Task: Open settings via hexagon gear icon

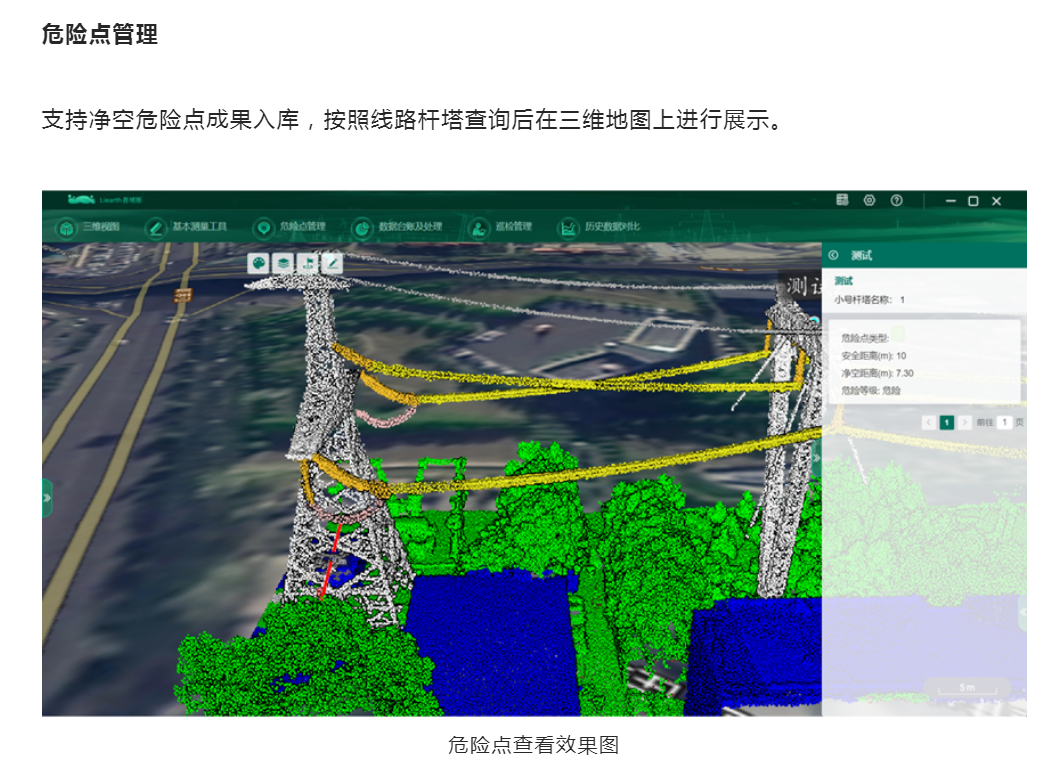Action: point(869,200)
